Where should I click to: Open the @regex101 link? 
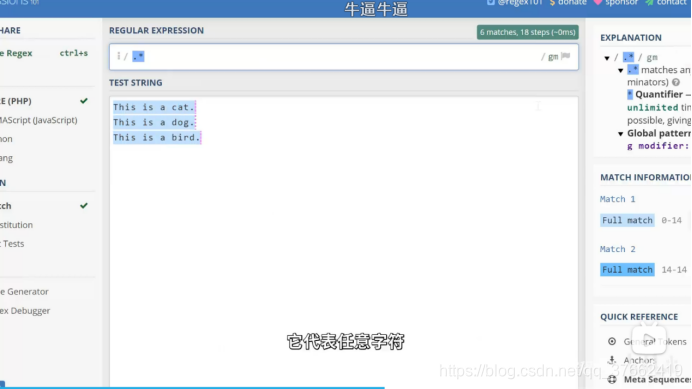pos(520,3)
